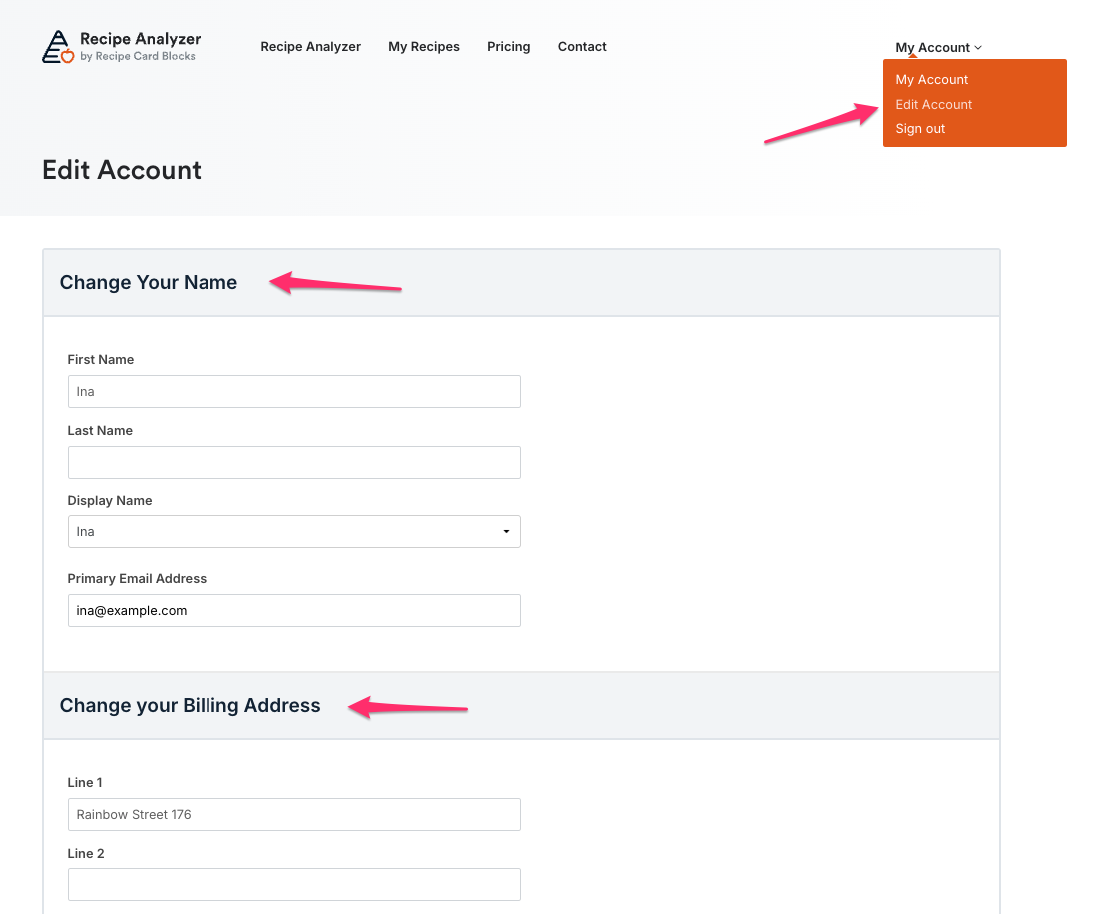
Task: Click Change your Billing Address heading
Action: click(x=190, y=705)
